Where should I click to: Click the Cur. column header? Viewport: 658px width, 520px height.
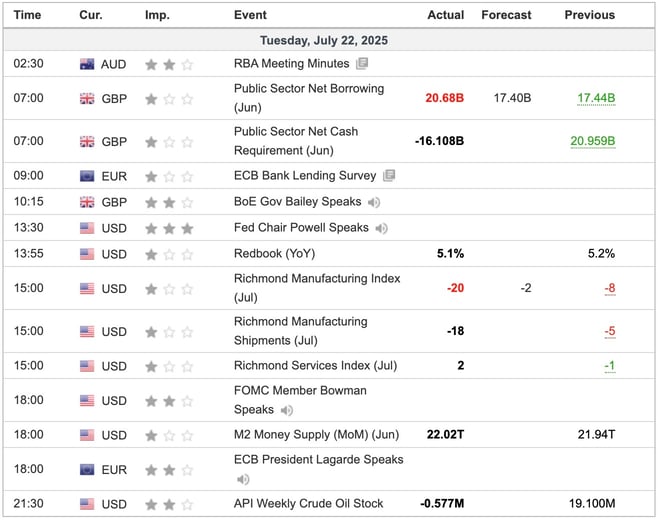point(91,15)
